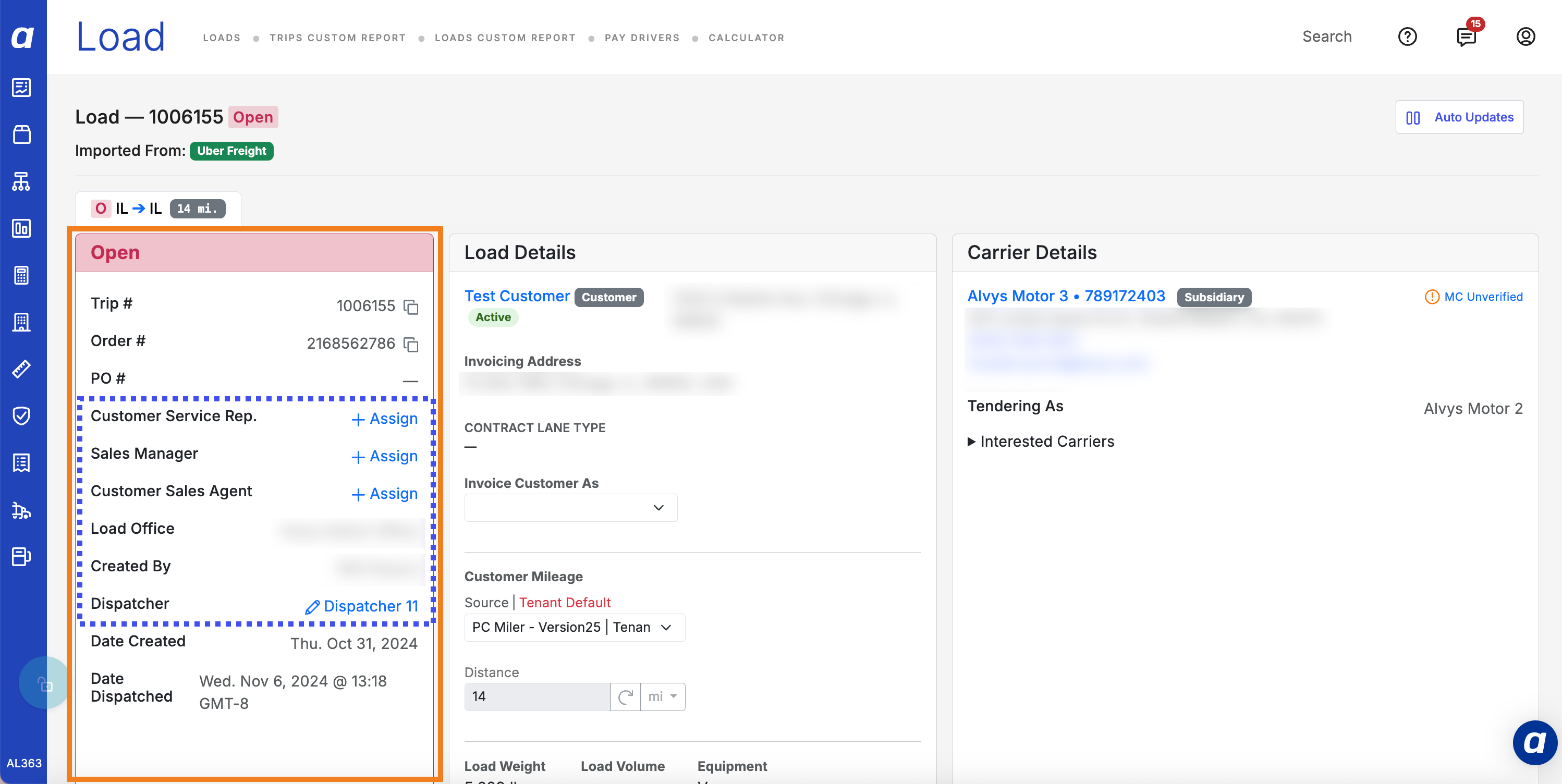
Task: Open Trips Custom Report
Action: pyautogui.click(x=338, y=38)
